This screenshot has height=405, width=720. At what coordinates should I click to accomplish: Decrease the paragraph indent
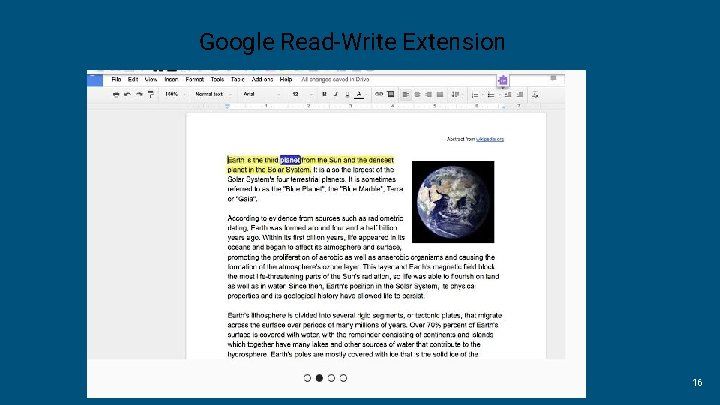pyautogui.click(x=508, y=95)
